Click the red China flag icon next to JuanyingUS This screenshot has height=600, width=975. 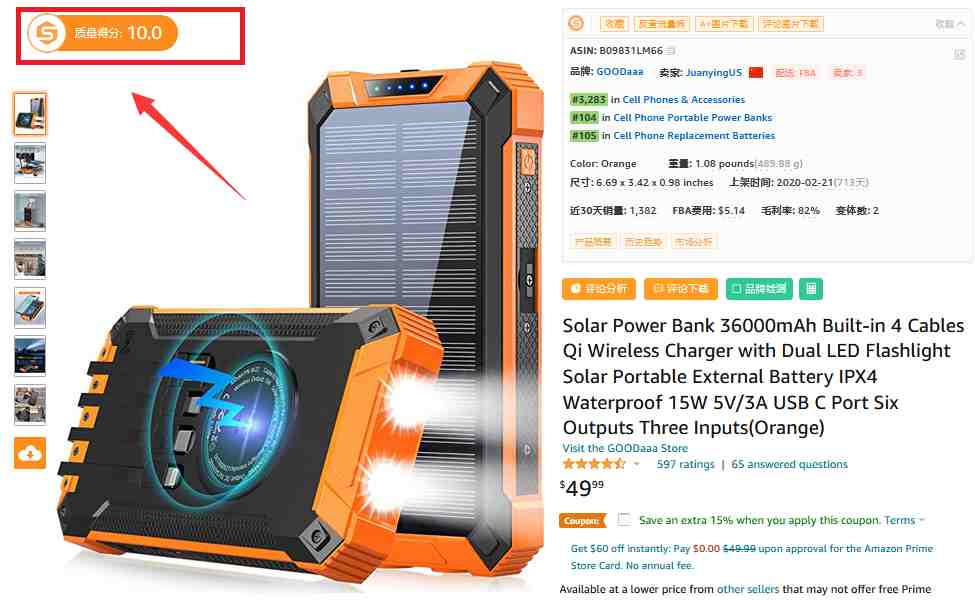coord(756,73)
